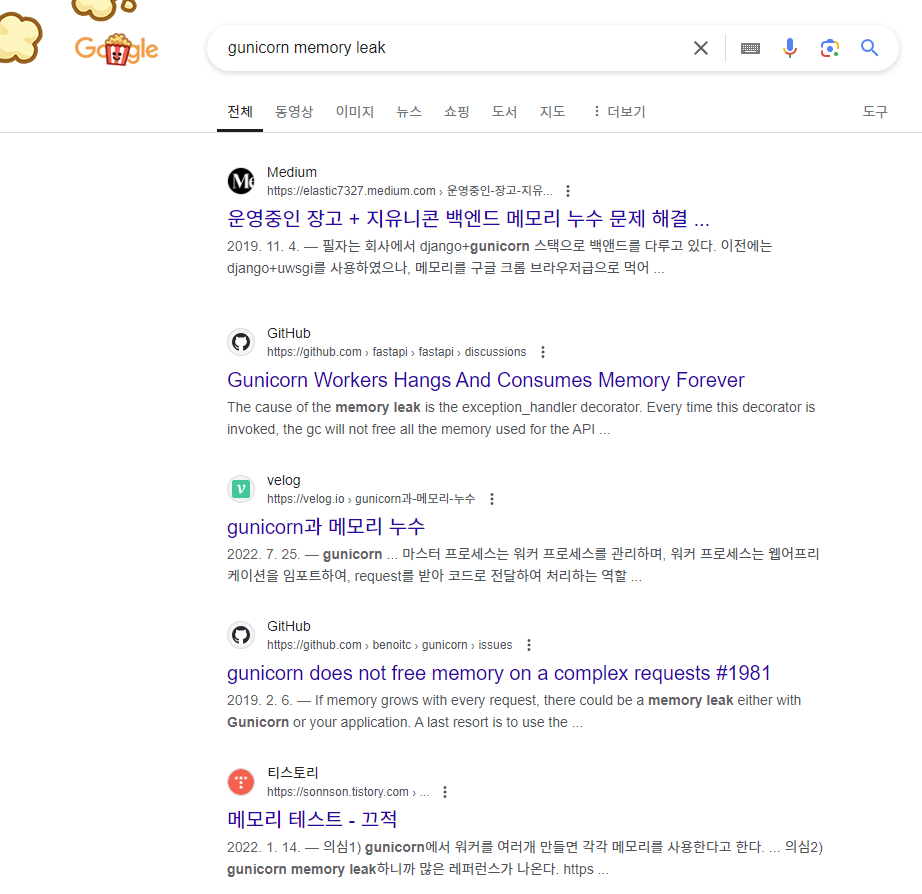Open more options for sonnson.tistory.com result
922x894 pixels.
445,792
